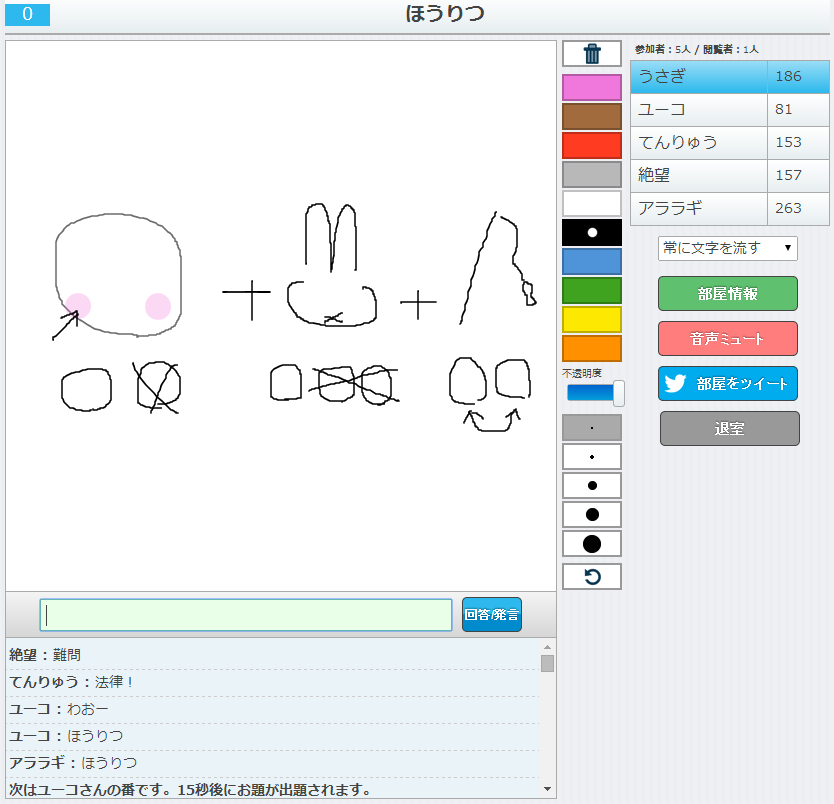Image resolution: width=834 pixels, height=804 pixels.
Task: Pick the green color swatch
Action: (x=591, y=290)
